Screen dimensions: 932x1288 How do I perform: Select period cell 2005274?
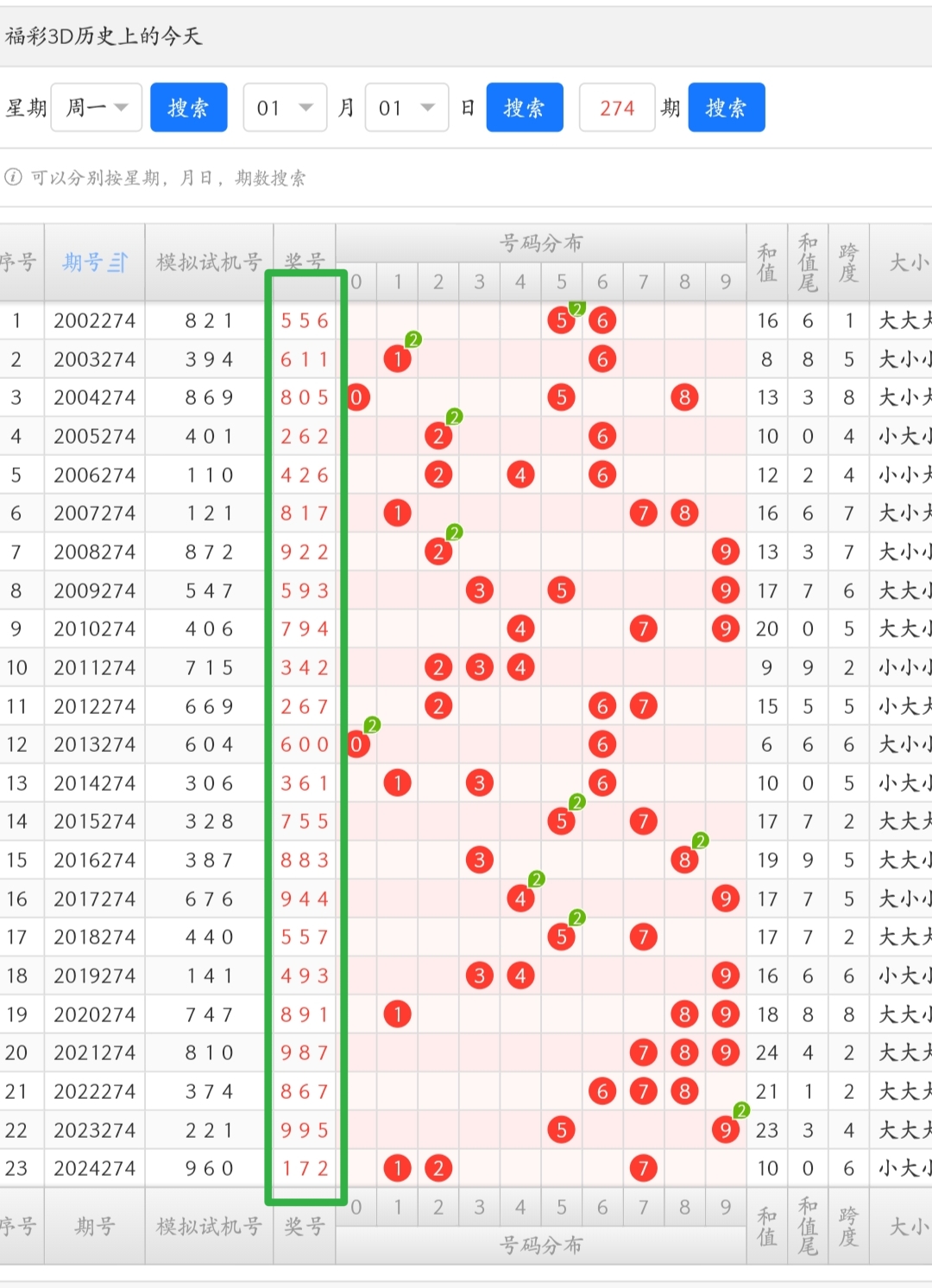pyautogui.click(x=94, y=436)
